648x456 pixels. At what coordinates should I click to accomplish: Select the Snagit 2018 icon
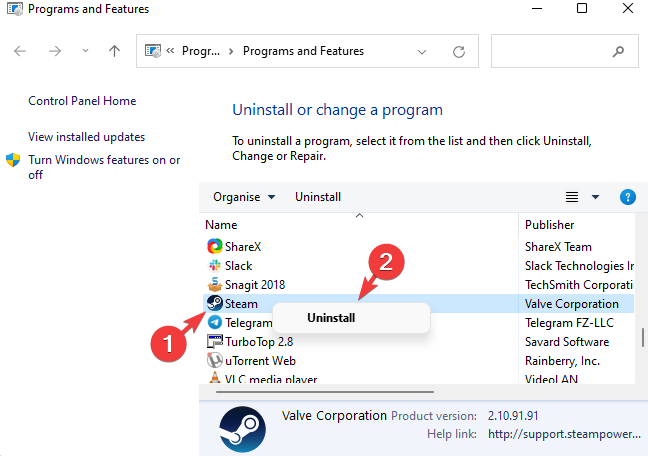(214, 284)
